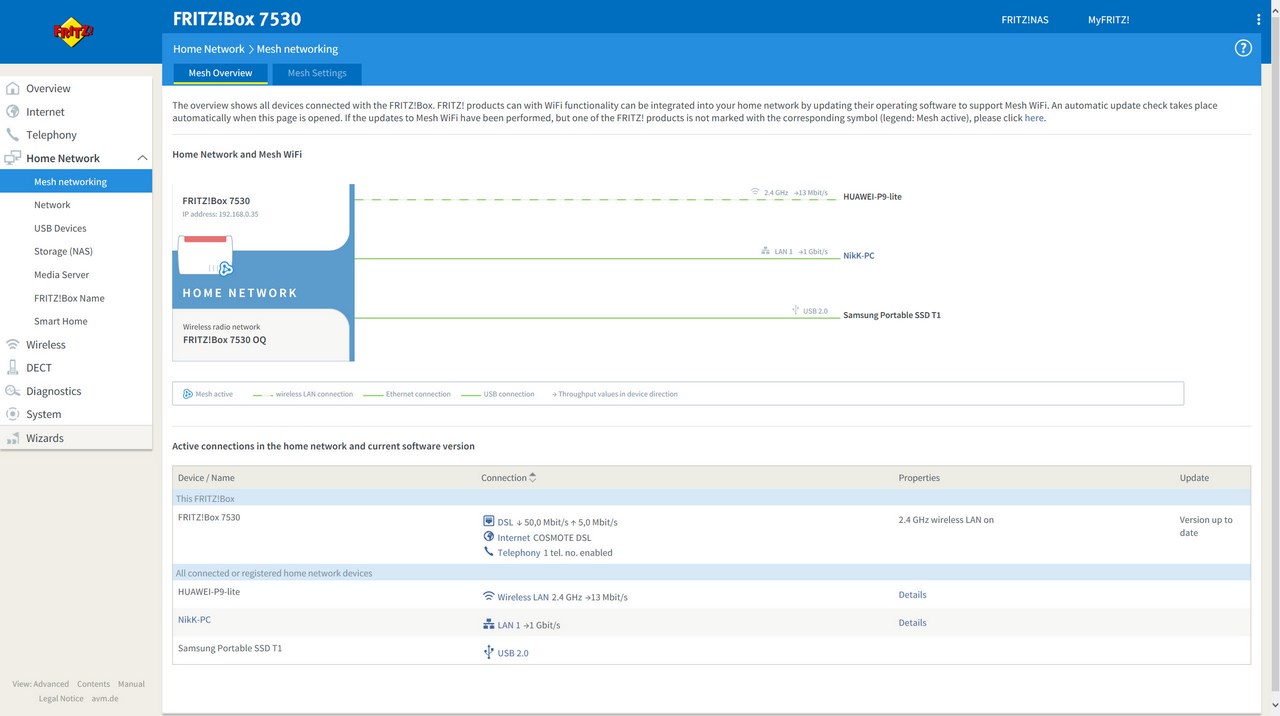
Task: Click the NikK-PC link in the diagram
Action: pyautogui.click(x=859, y=256)
